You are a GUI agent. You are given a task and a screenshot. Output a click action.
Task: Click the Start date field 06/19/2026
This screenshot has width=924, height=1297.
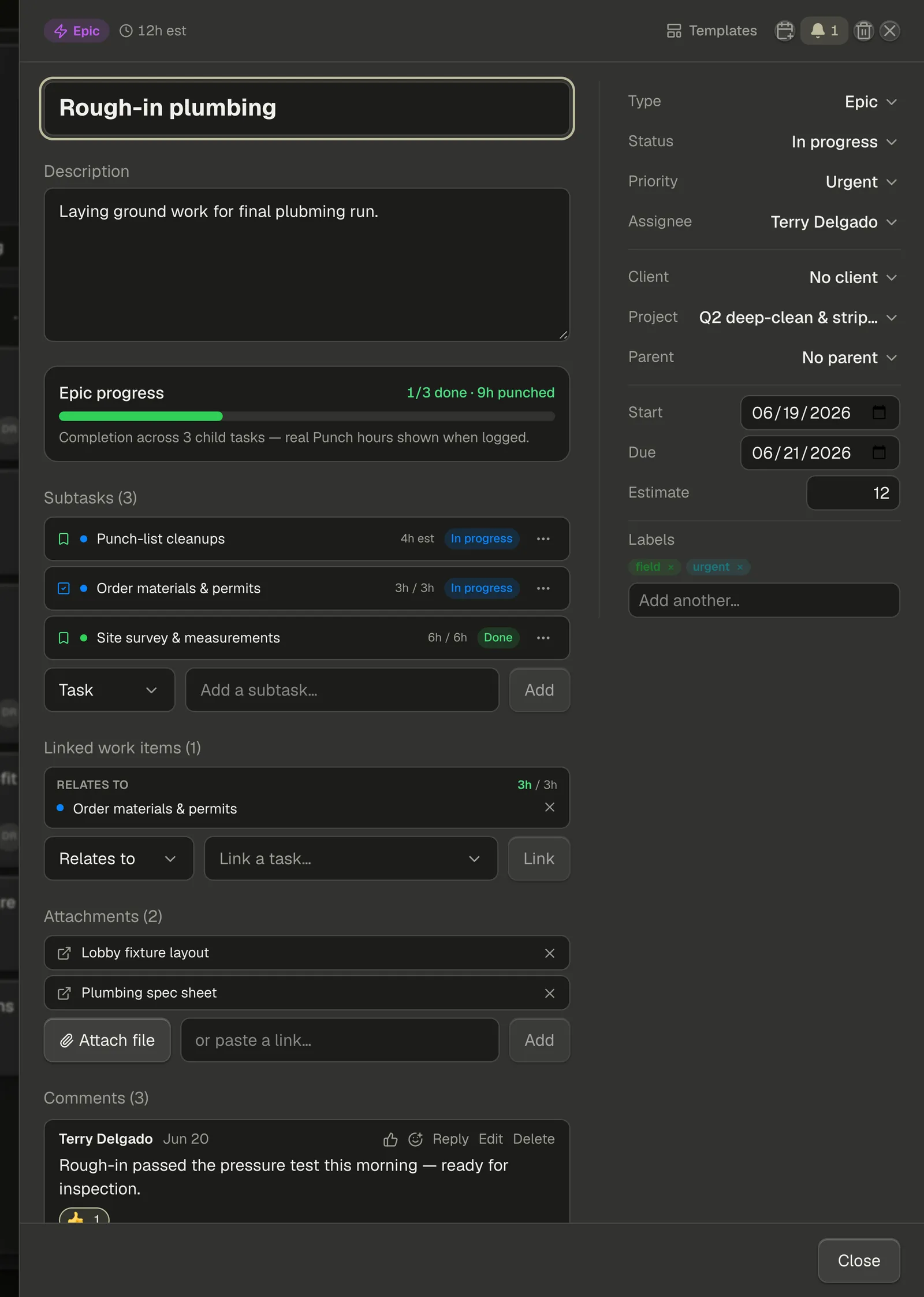(x=819, y=412)
